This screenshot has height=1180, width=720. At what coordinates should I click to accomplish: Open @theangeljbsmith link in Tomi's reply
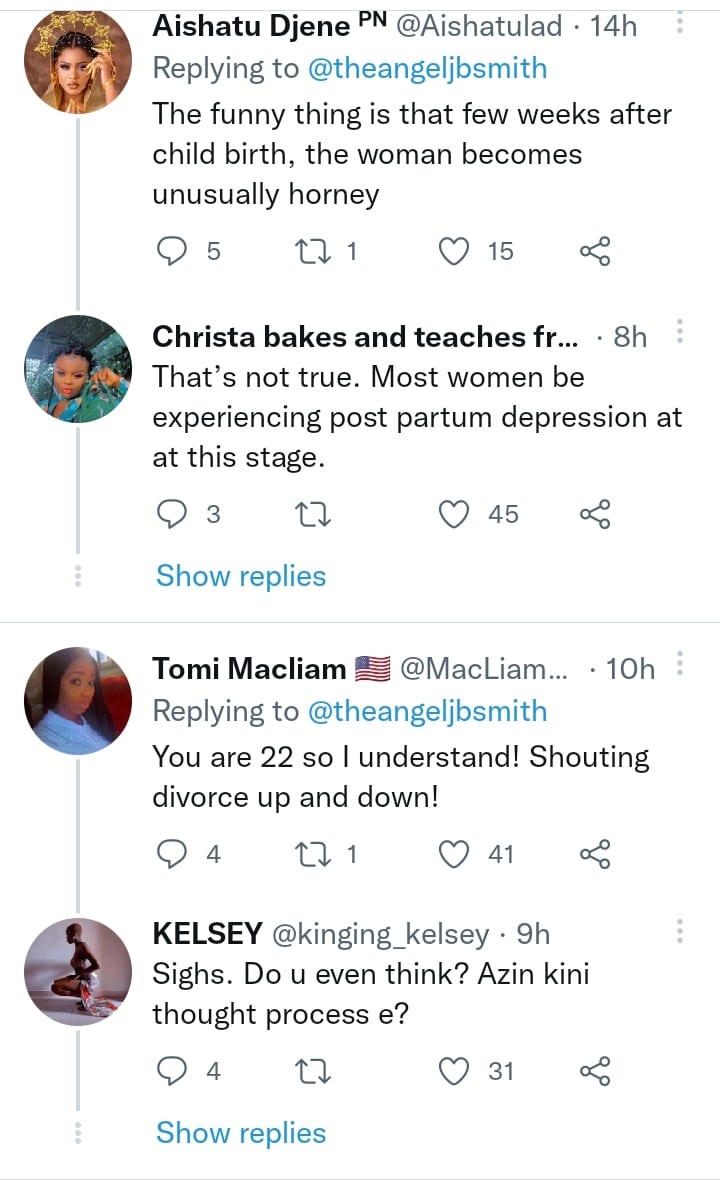tap(428, 711)
